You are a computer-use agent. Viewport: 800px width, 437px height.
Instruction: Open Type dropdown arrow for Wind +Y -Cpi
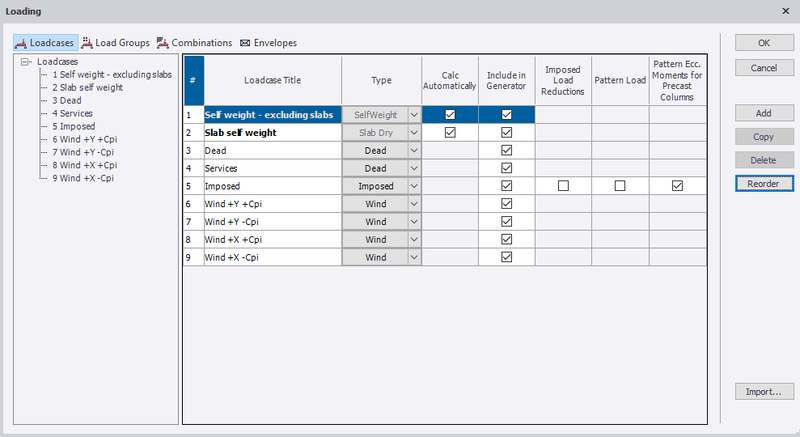pos(414,222)
